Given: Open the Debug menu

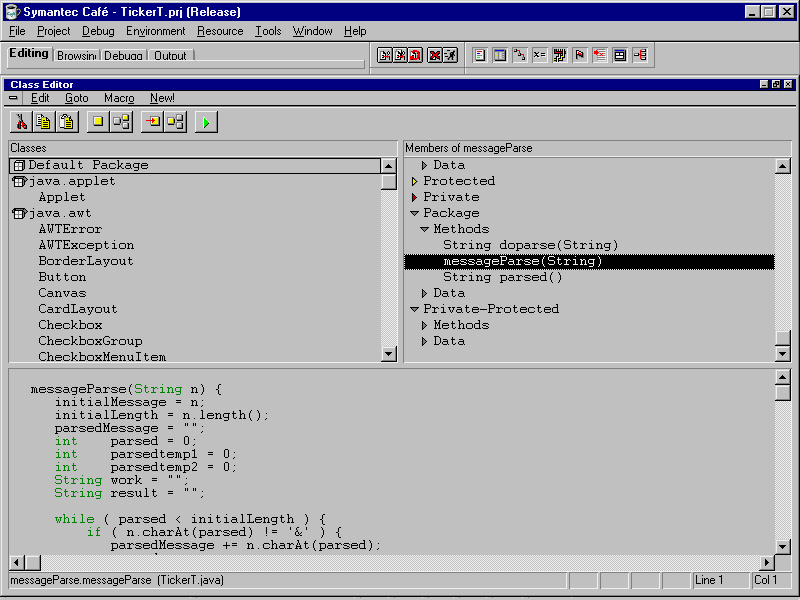Looking at the screenshot, I should click(98, 31).
